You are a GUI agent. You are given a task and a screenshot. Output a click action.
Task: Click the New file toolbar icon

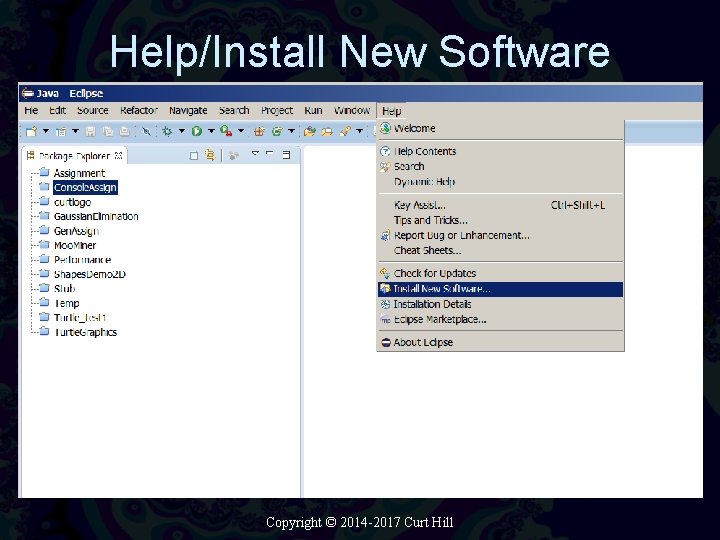31,132
